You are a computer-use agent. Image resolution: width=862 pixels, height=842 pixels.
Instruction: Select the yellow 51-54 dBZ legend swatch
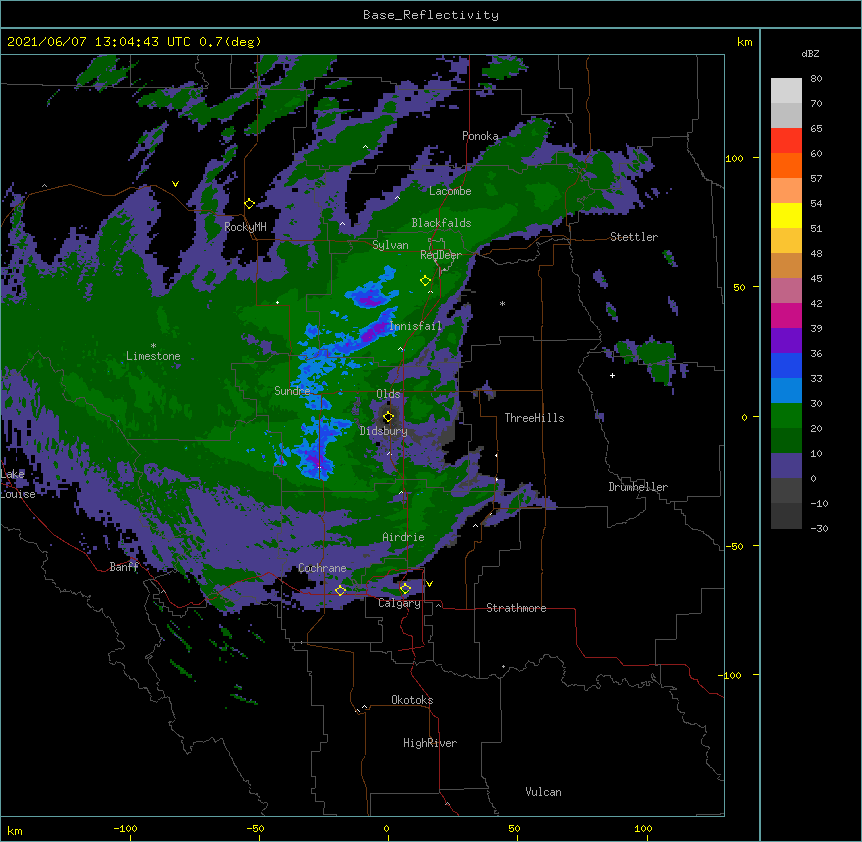coord(786,215)
